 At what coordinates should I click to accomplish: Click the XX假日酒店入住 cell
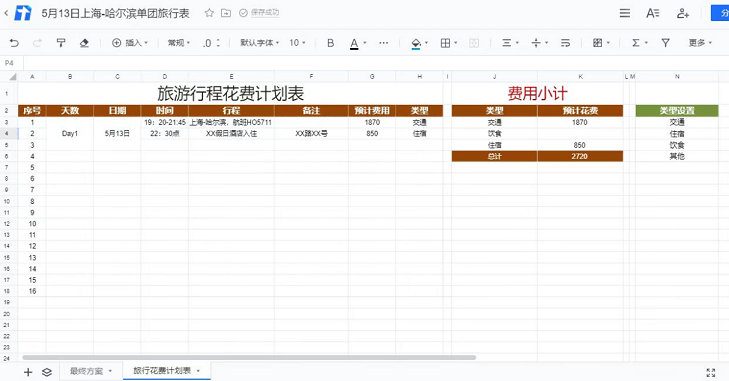coord(231,134)
